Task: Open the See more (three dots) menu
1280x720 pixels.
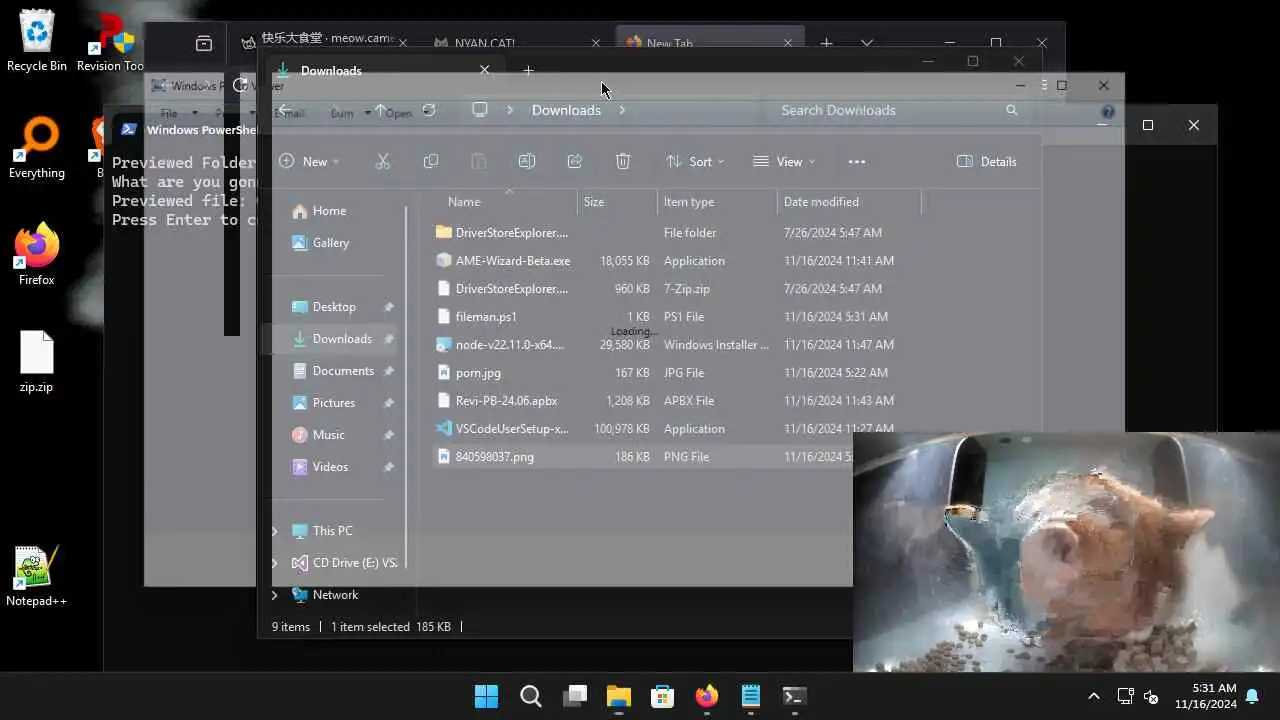Action: [x=857, y=161]
